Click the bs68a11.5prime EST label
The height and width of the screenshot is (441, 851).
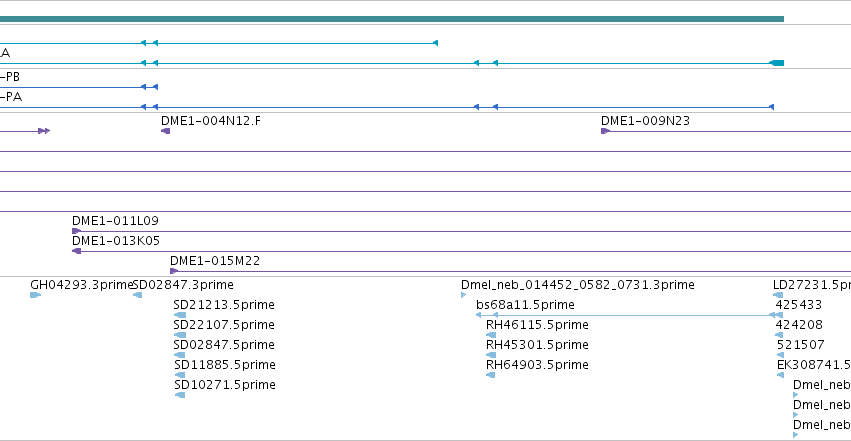tap(525, 305)
